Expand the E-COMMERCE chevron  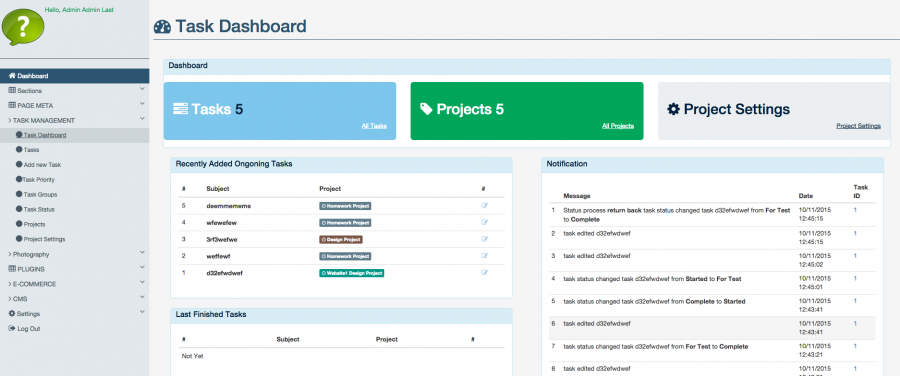tap(142, 283)
